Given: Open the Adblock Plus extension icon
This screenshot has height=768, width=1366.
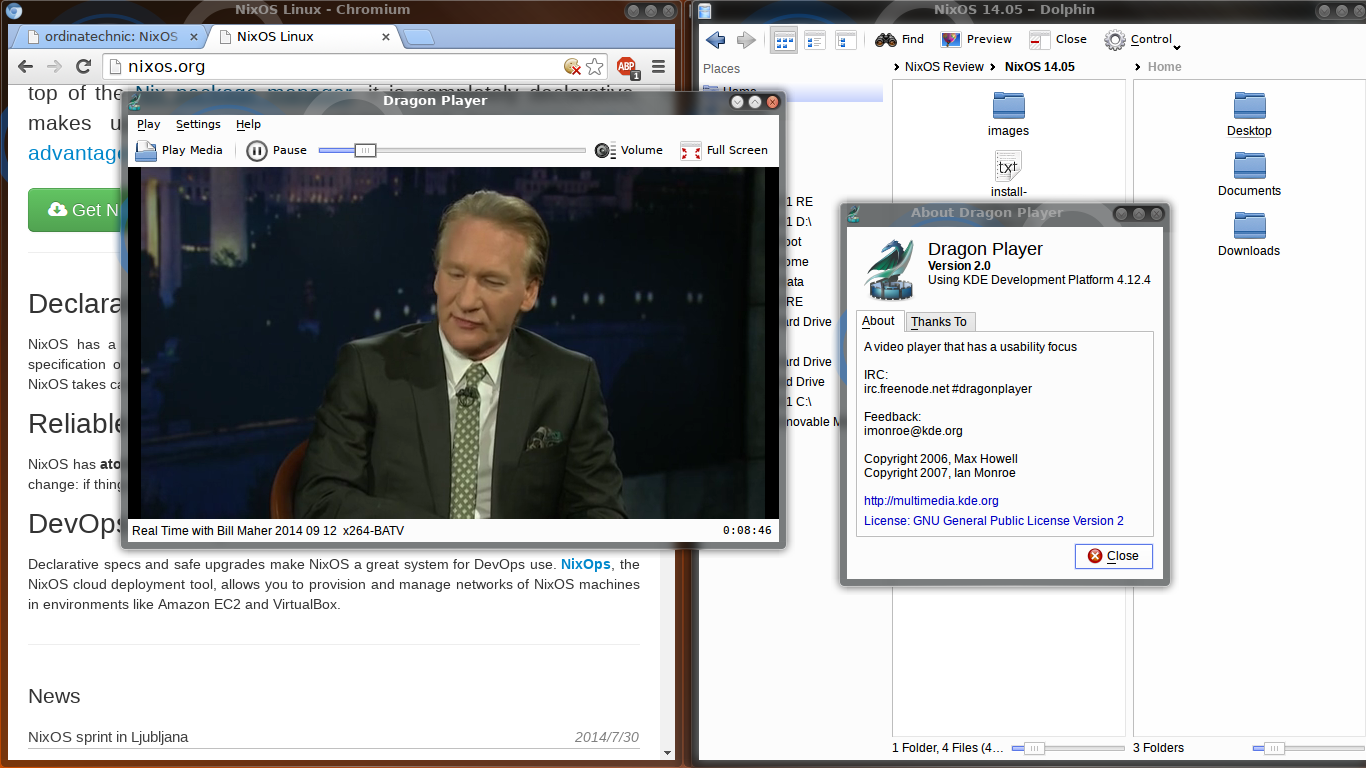Looking at the screenshot, I should (627, 67).
